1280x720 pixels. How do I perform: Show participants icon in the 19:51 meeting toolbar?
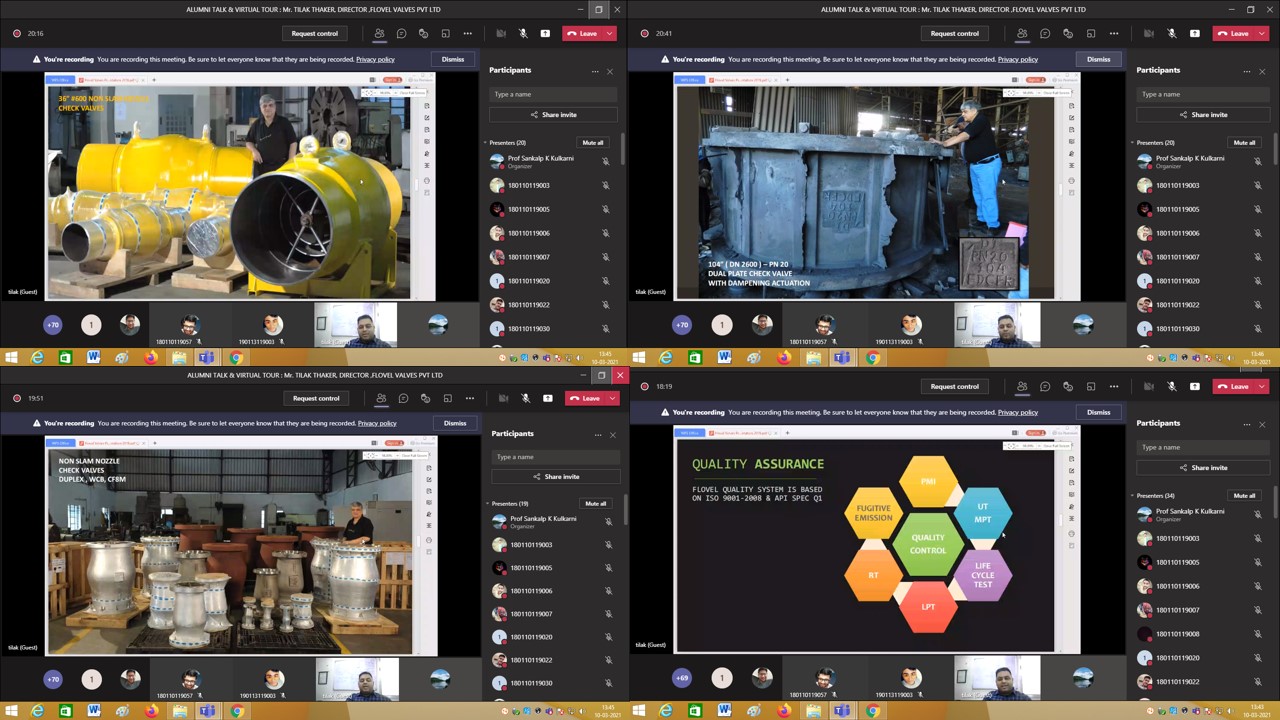[381, 398]
